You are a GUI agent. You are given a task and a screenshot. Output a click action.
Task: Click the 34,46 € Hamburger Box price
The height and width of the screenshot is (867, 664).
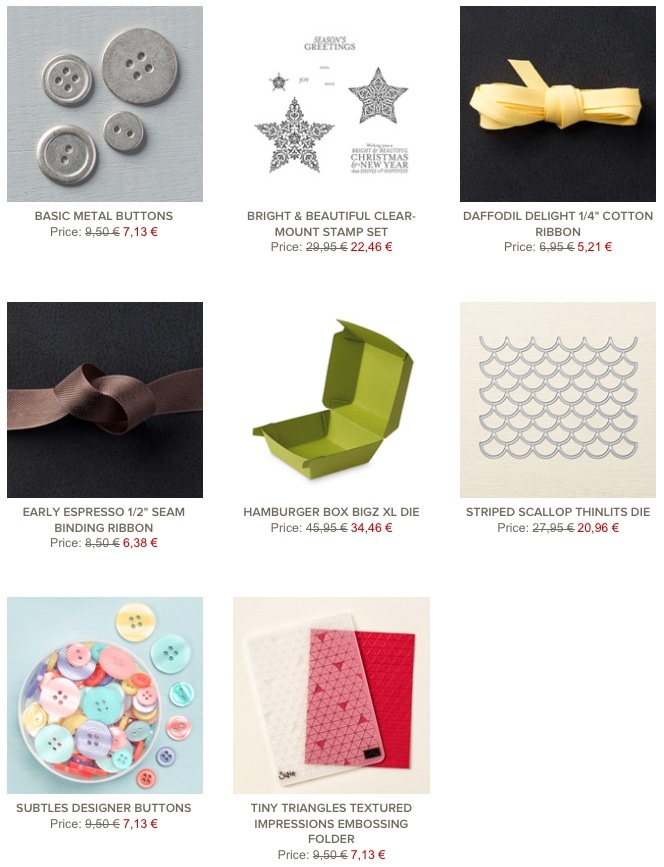371,528
